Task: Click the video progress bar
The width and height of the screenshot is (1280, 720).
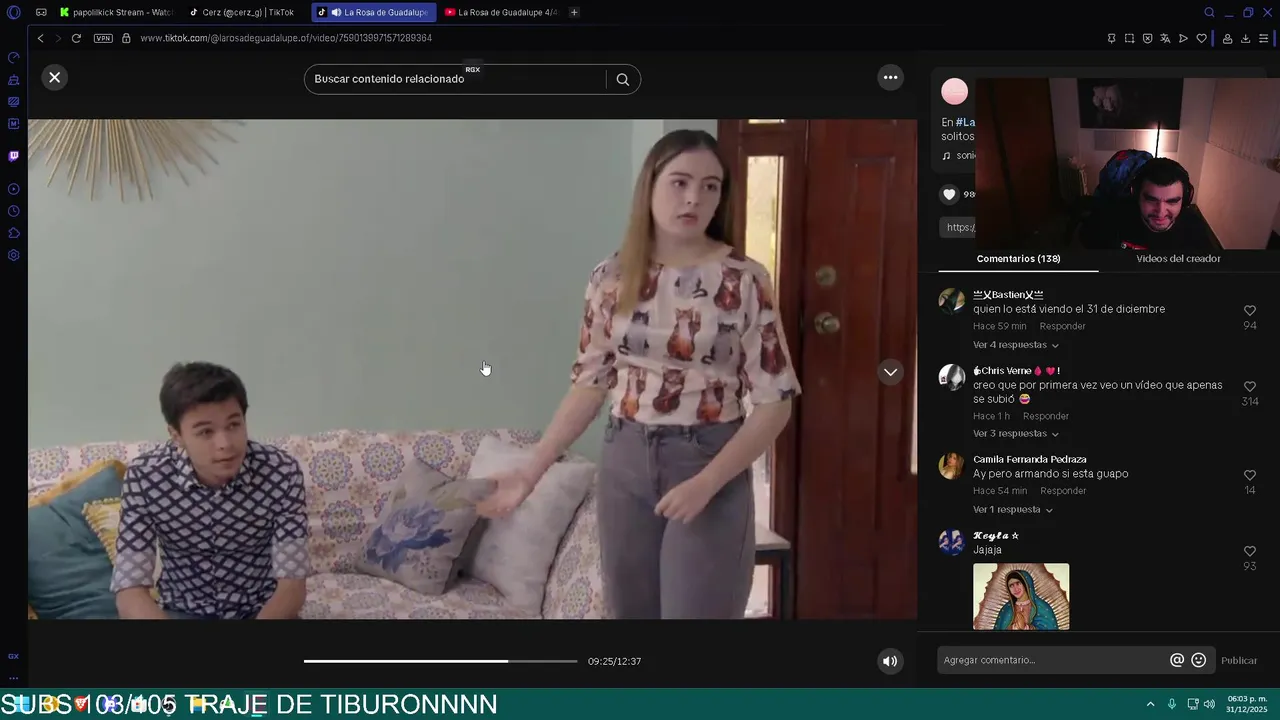Action: (440, 661)
